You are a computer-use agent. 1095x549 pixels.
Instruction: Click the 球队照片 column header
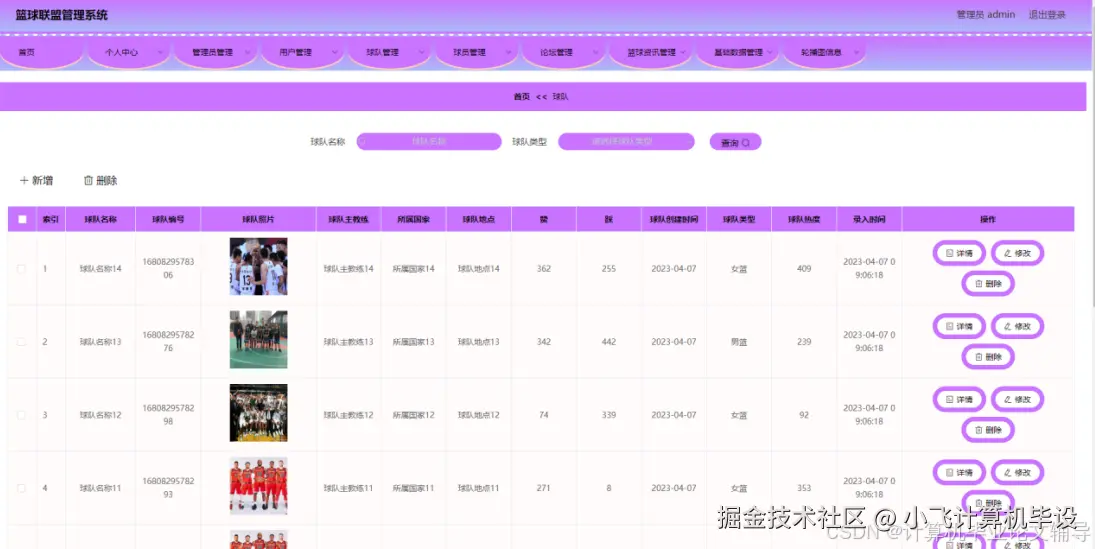click(x=258, y=219)
